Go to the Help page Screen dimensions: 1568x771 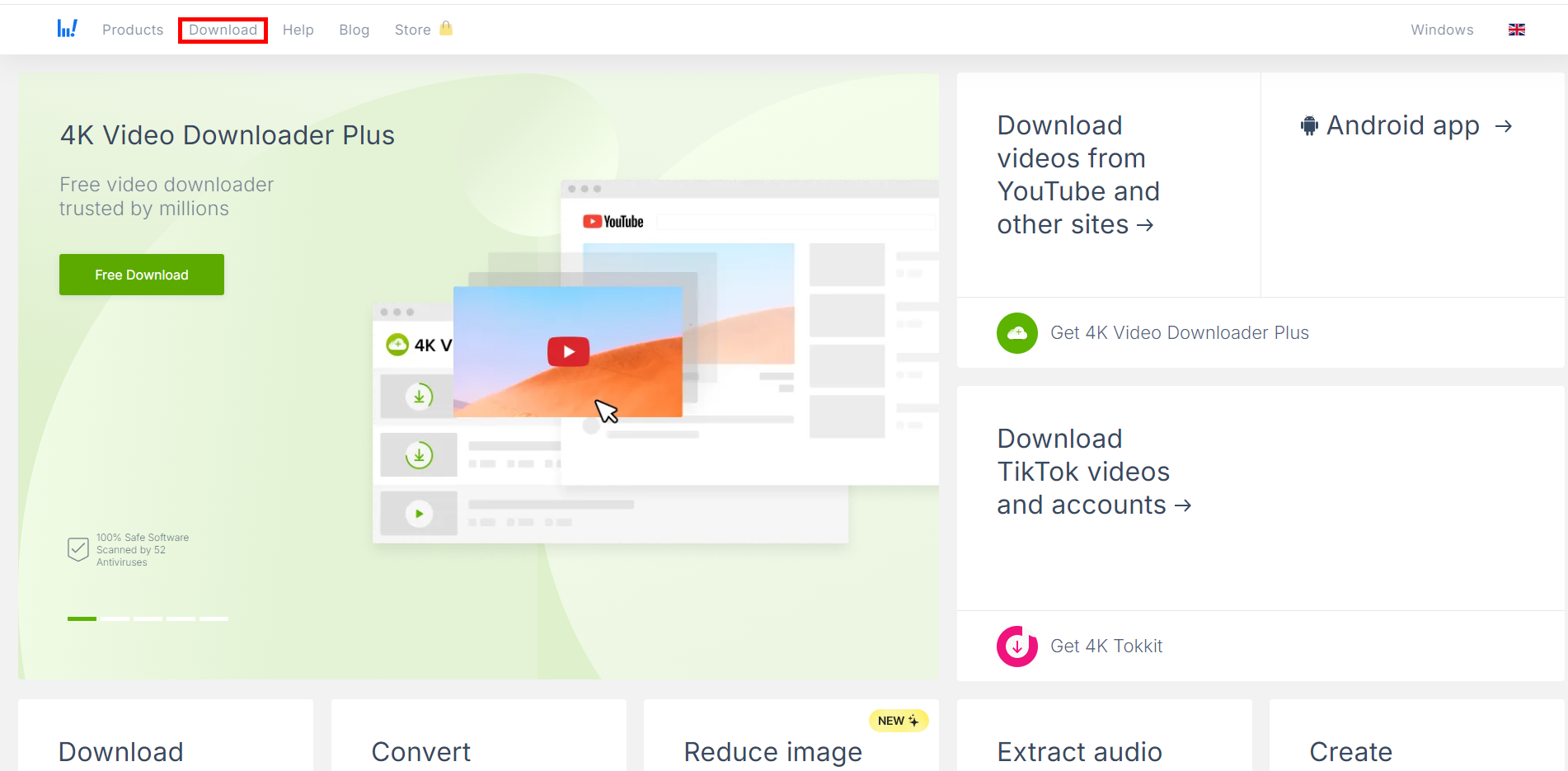298,30
